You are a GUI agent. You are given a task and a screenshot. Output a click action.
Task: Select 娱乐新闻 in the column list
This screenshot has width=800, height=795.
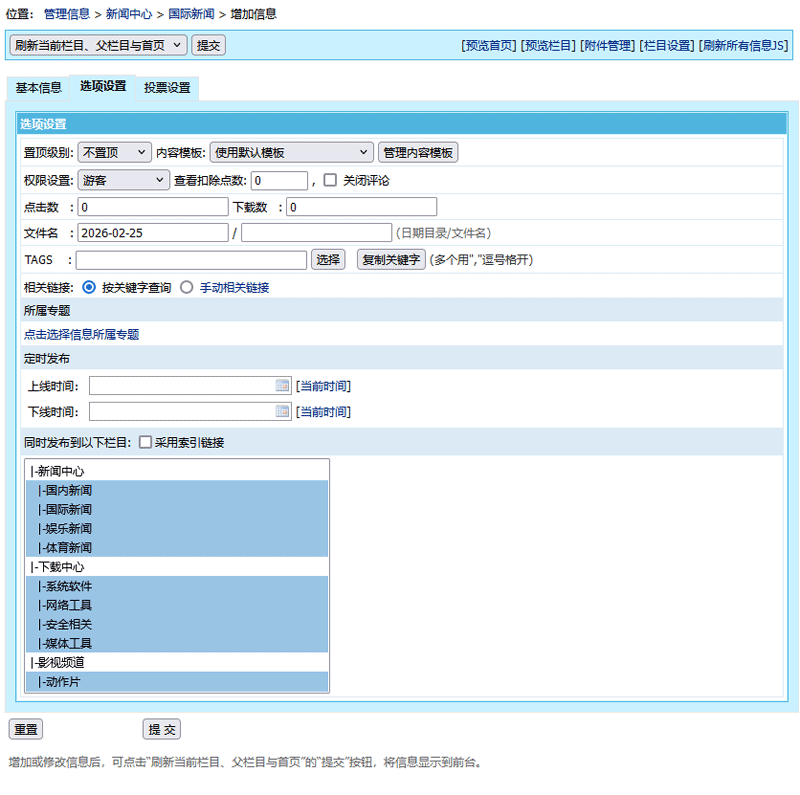[x=66, y=529]
